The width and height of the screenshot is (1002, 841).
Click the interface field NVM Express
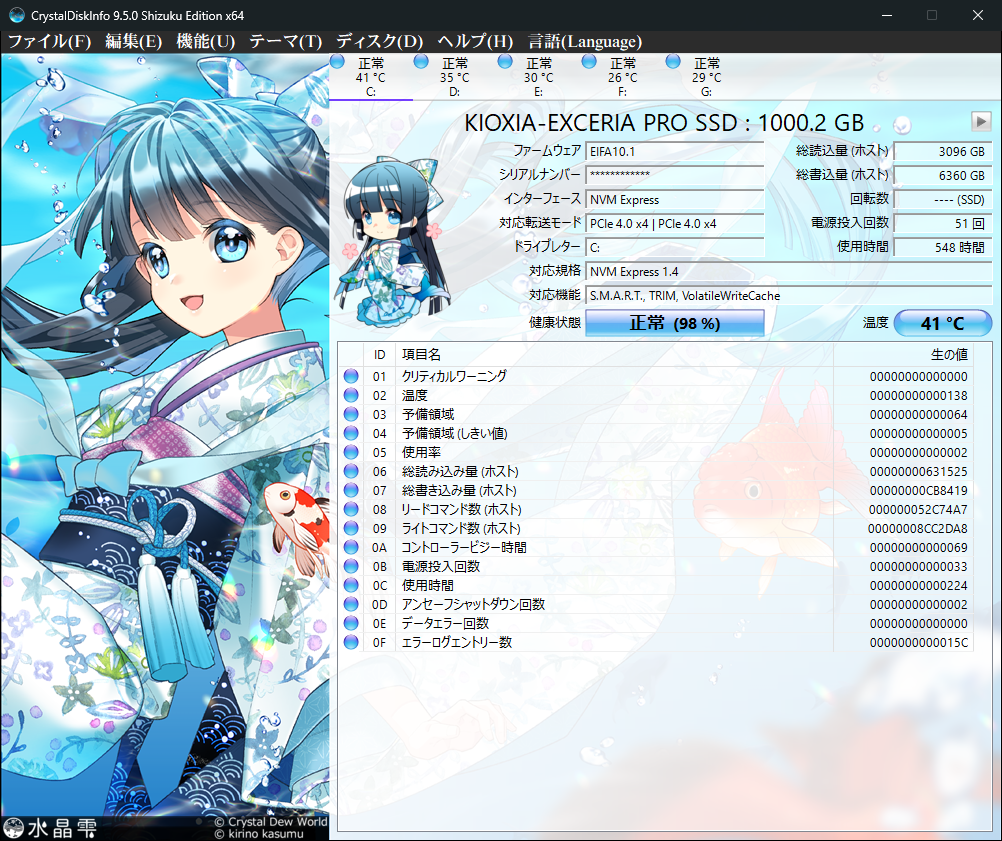point(675,199)
